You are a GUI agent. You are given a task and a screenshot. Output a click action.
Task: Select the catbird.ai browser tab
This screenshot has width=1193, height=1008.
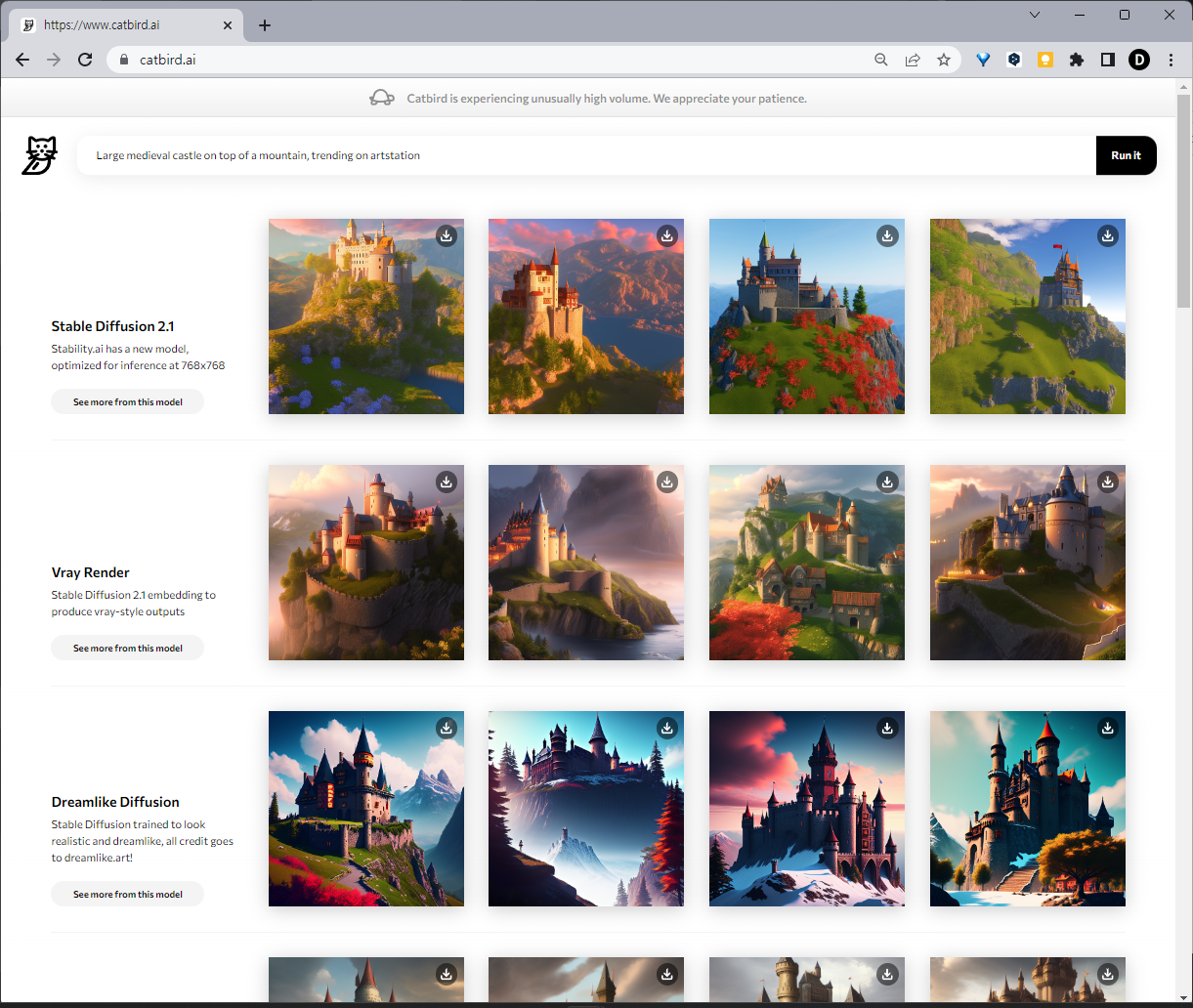pyautogui.click(x=127, y=25)
